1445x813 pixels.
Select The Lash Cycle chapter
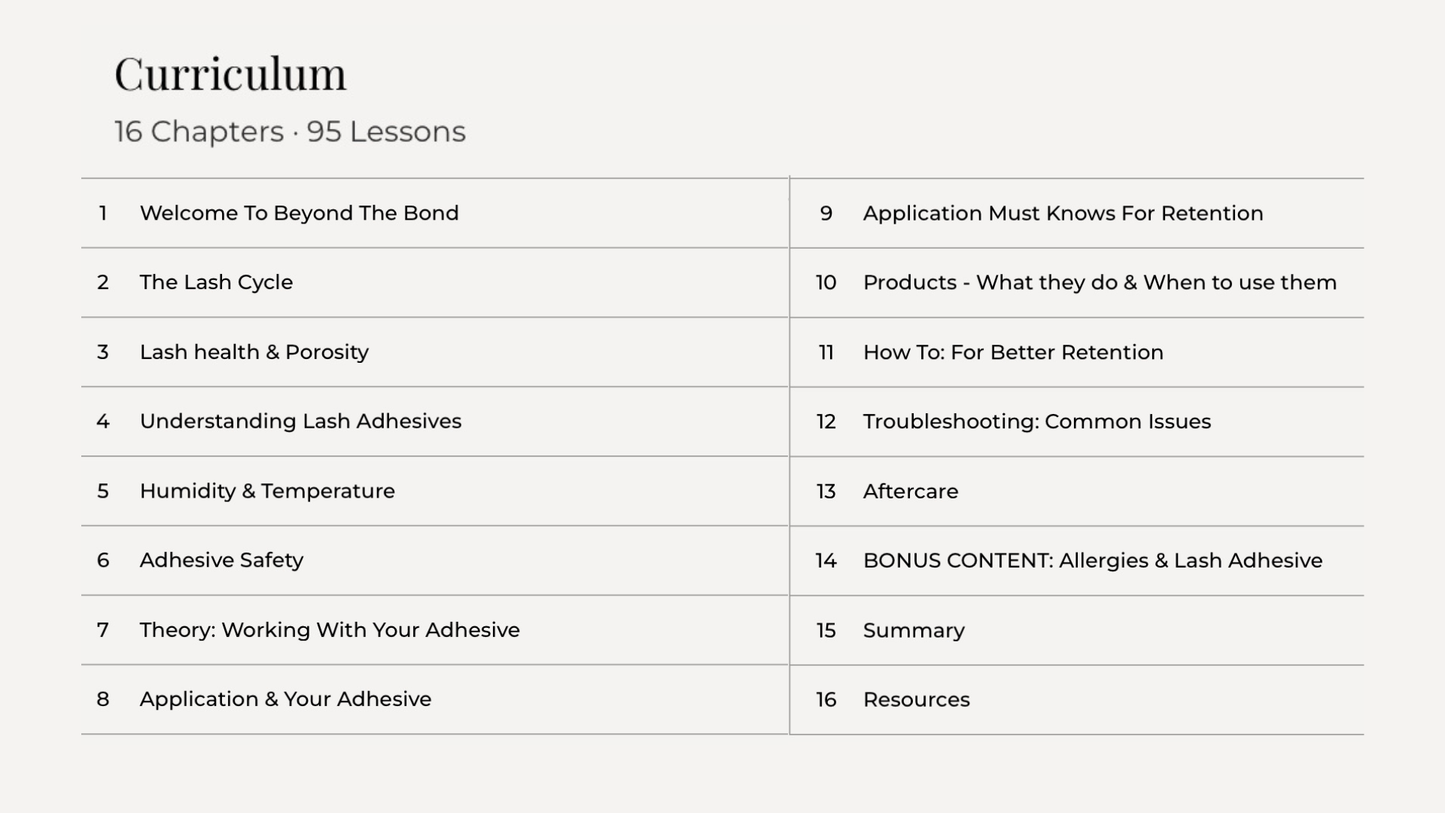click(216, 282)
